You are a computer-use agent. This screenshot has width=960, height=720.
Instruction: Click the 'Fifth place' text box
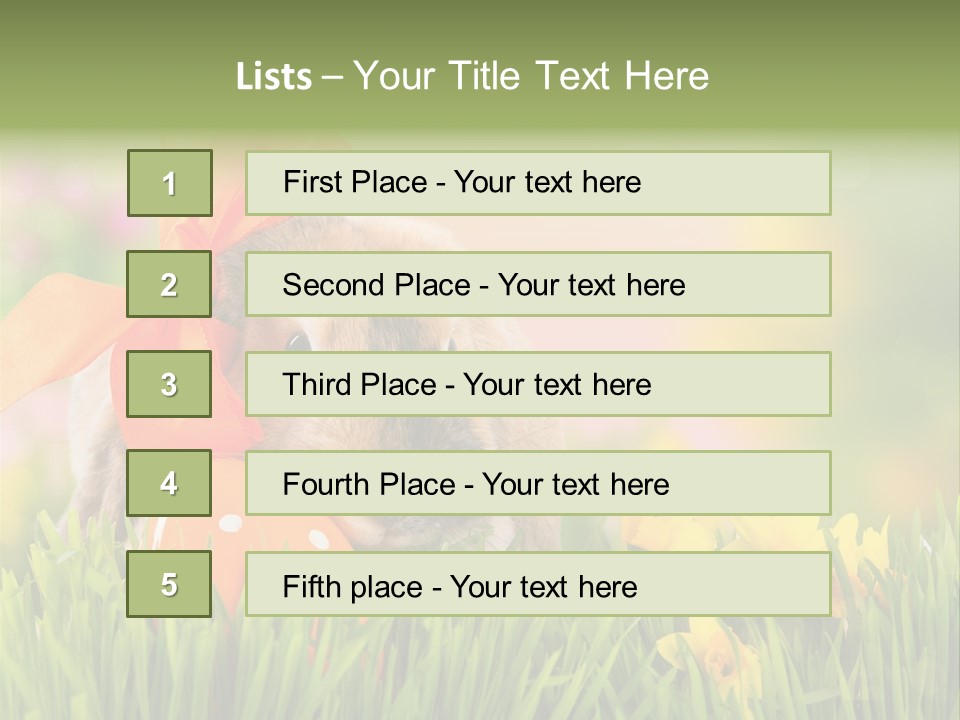538,585
